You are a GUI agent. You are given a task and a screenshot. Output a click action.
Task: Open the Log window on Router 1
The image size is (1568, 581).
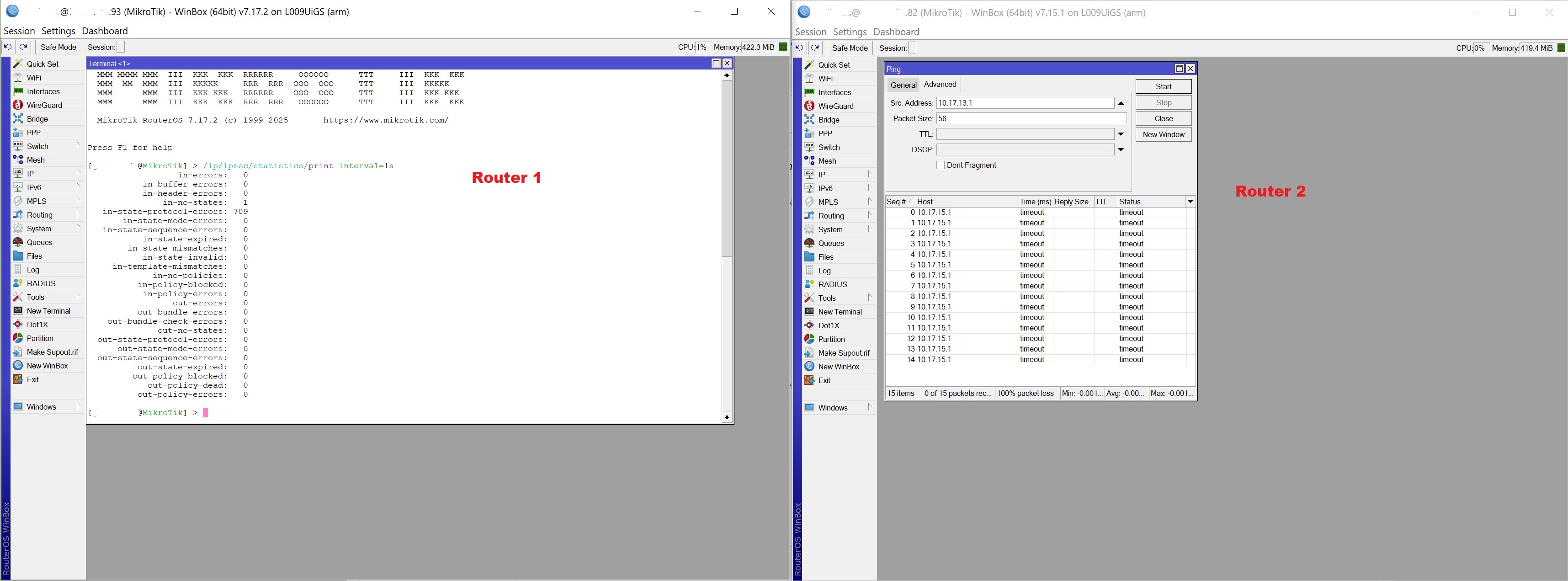click(33, 270)
